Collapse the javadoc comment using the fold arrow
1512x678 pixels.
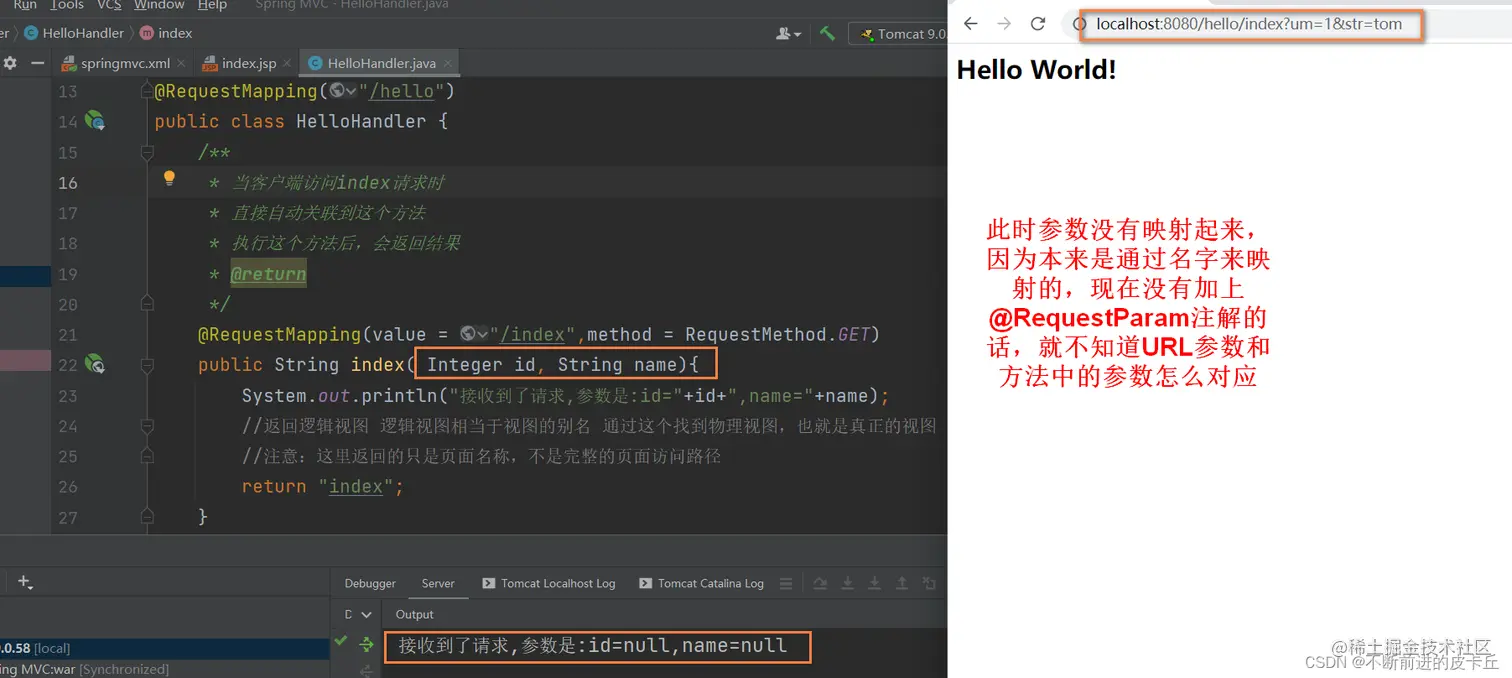[x=146, y=153]
